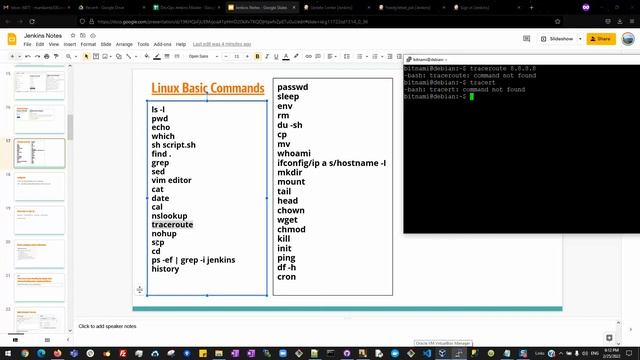Switch to grid view at filmstrip bottom
The image size is (640, 360).
coord(47,340)
